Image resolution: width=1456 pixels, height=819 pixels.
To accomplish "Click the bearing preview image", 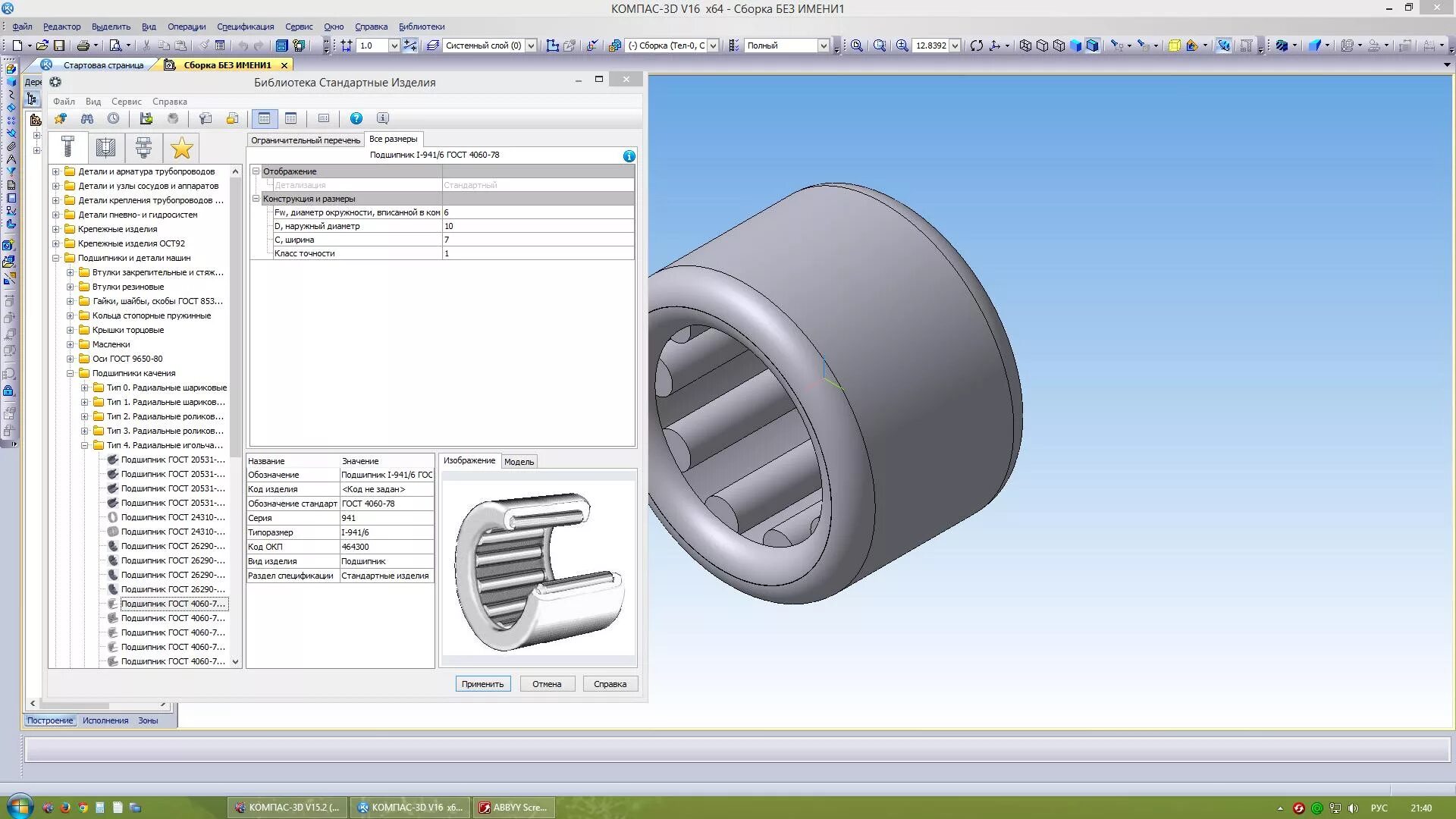I will click(538, 570).
